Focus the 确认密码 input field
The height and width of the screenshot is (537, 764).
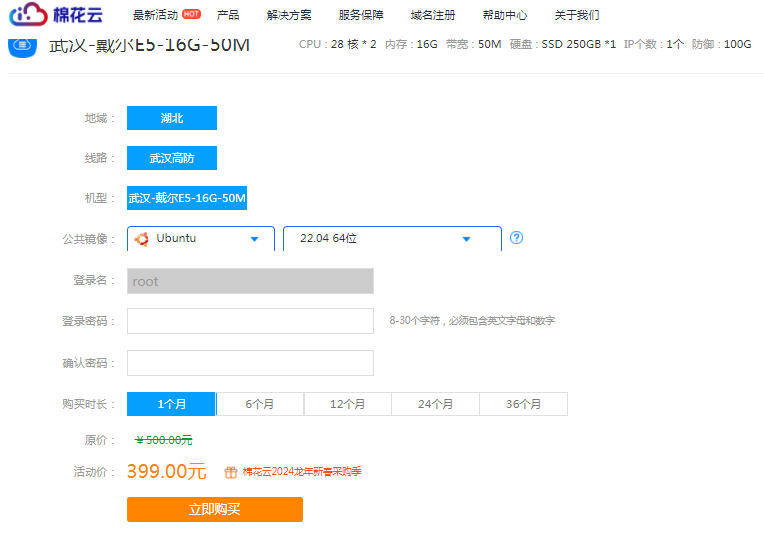[250, 363]
